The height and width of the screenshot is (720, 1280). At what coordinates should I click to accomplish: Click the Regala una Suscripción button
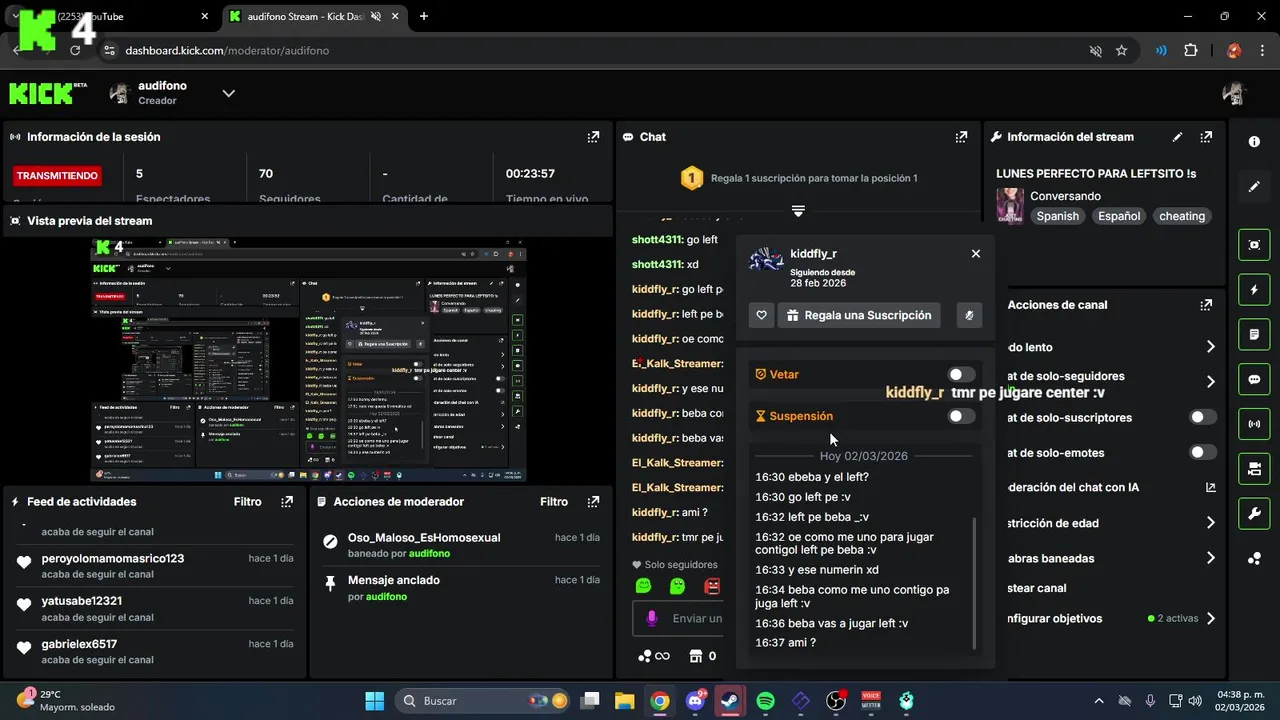tap(859, 315)
